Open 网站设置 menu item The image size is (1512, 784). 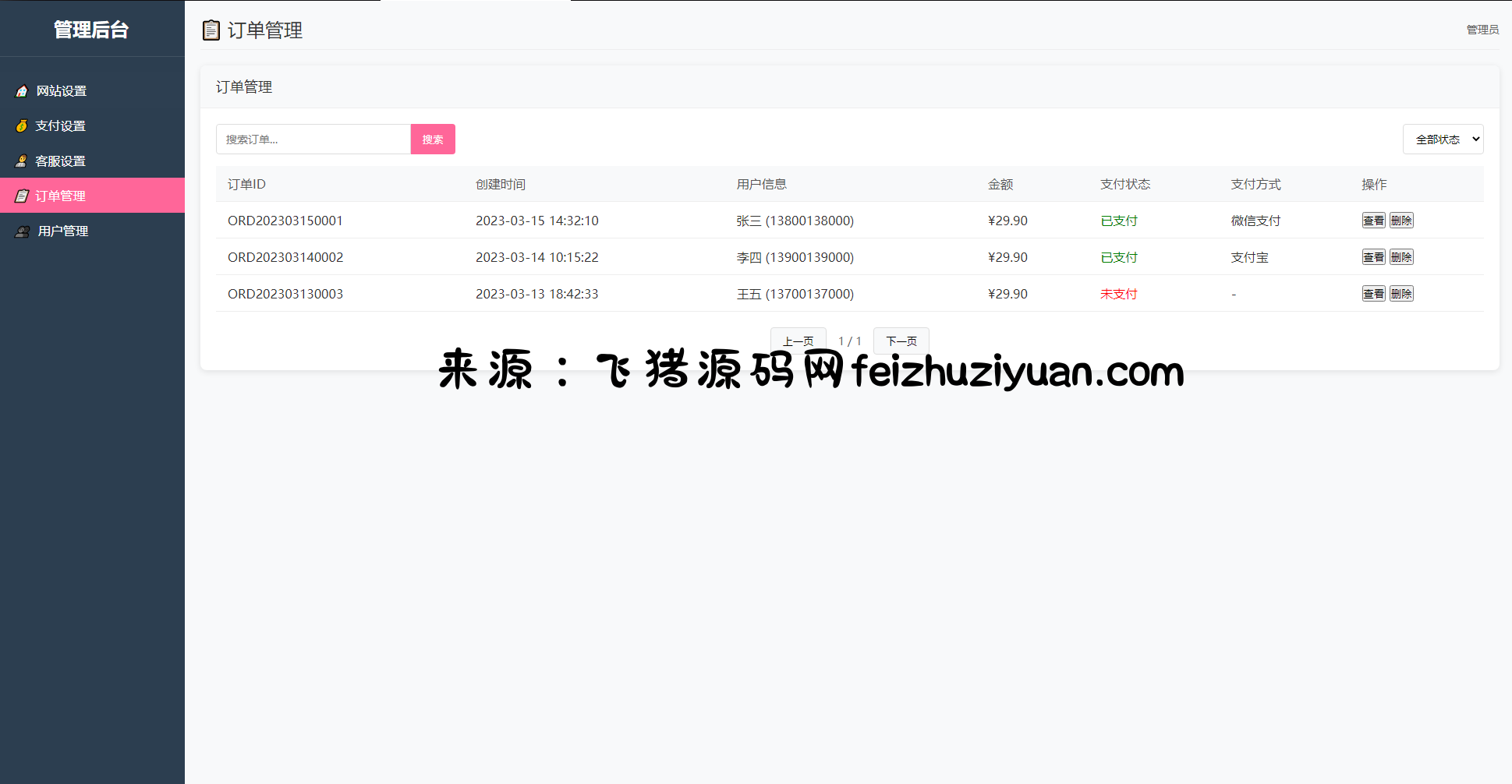[x=62, y=91]
